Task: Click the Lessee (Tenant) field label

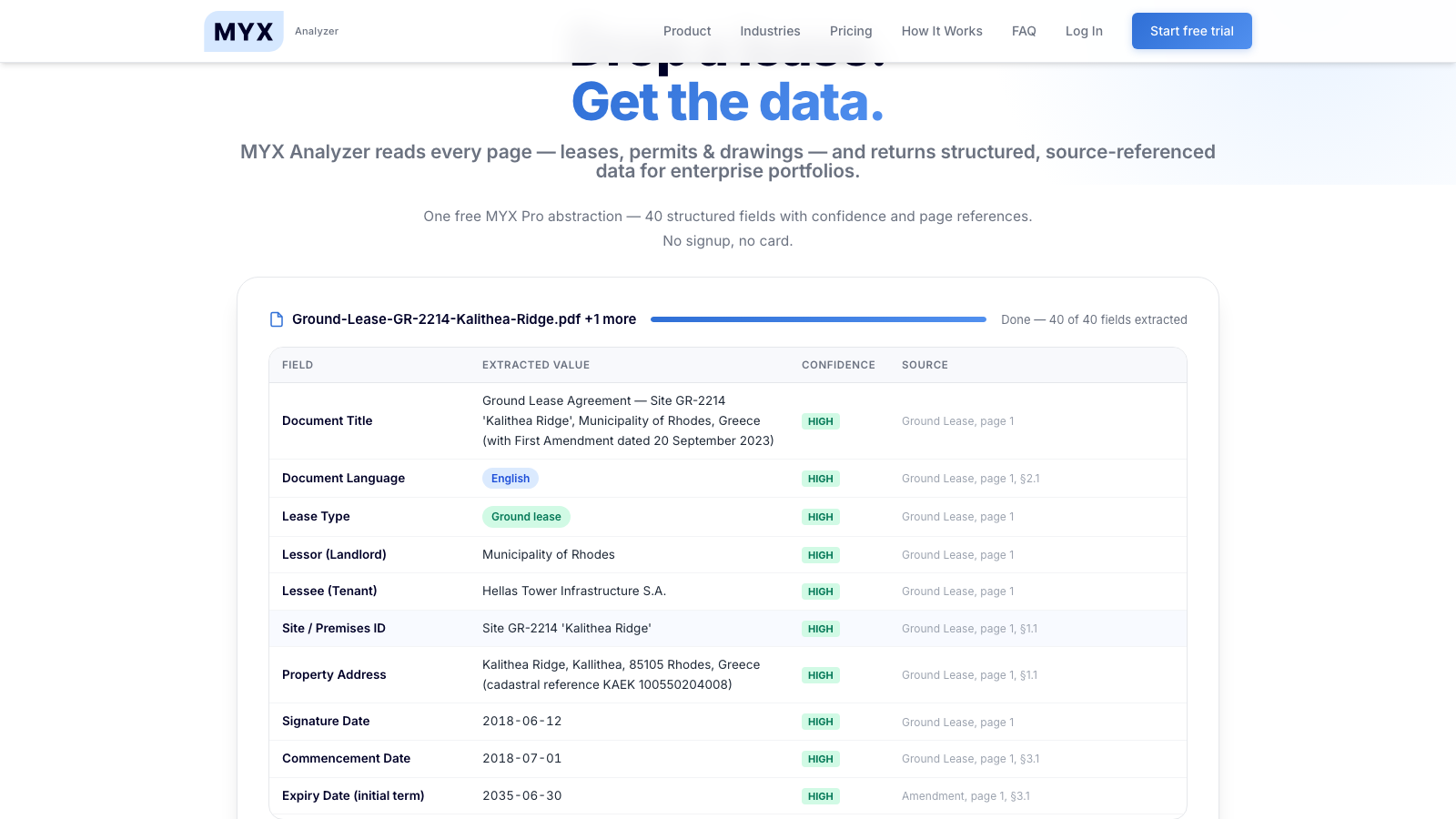Action: coord(329,591)
